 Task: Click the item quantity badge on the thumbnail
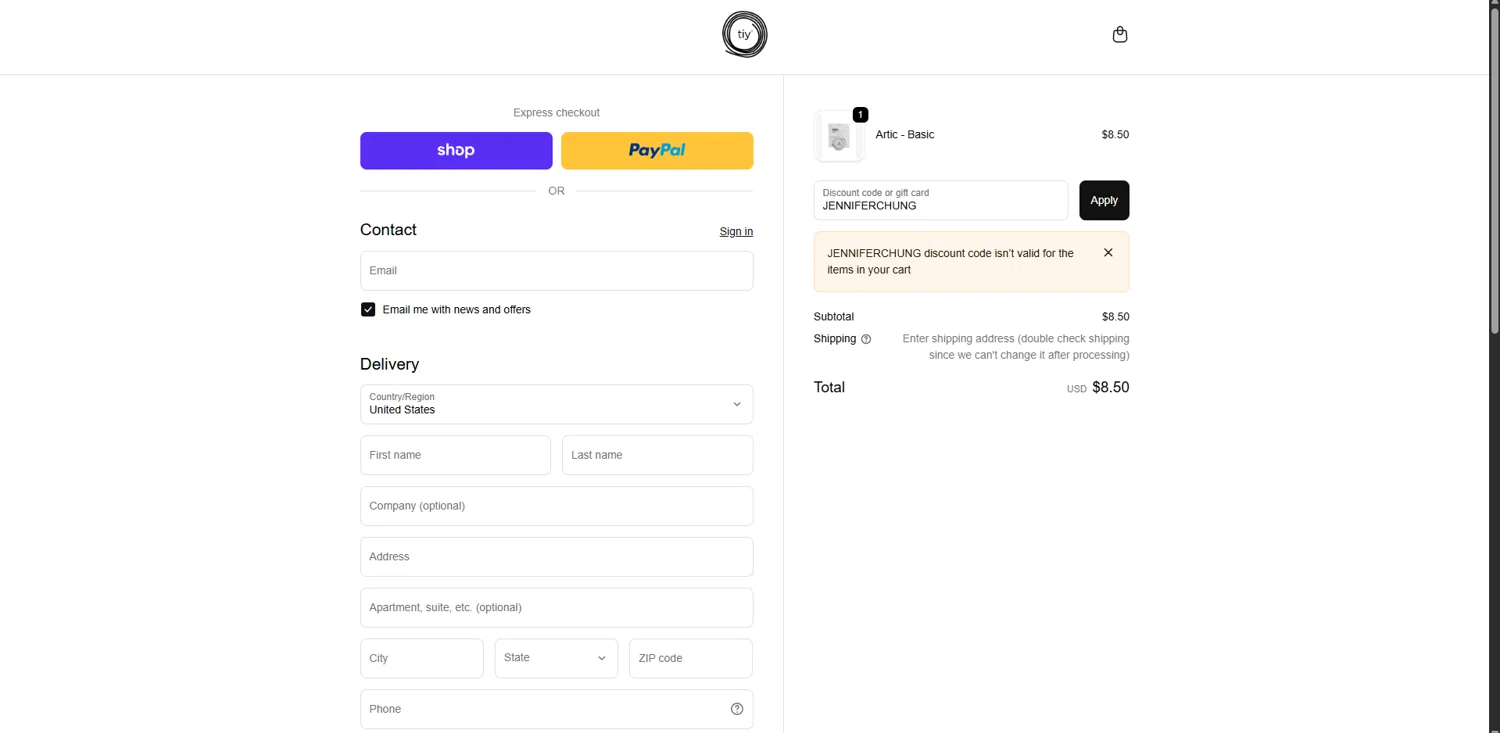click(x=860, y=115)
